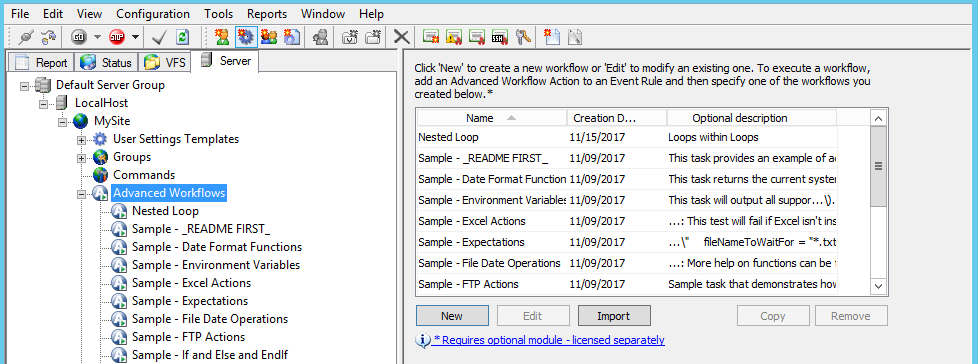Open the Window menu
The image size is (978, 364).
pyautogui.click(x=322, y=14)
